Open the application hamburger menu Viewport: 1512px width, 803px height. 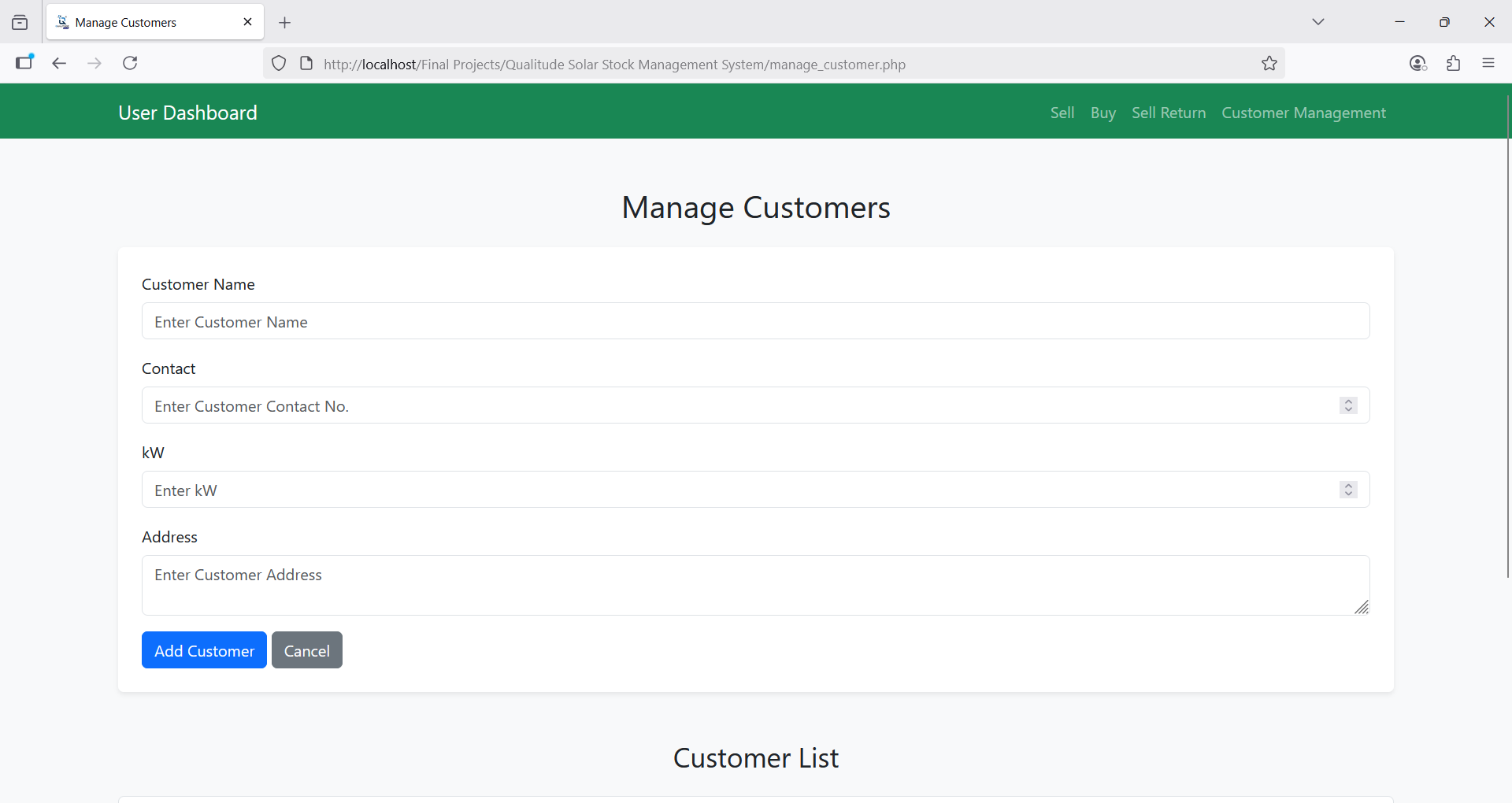point(1488,64)
